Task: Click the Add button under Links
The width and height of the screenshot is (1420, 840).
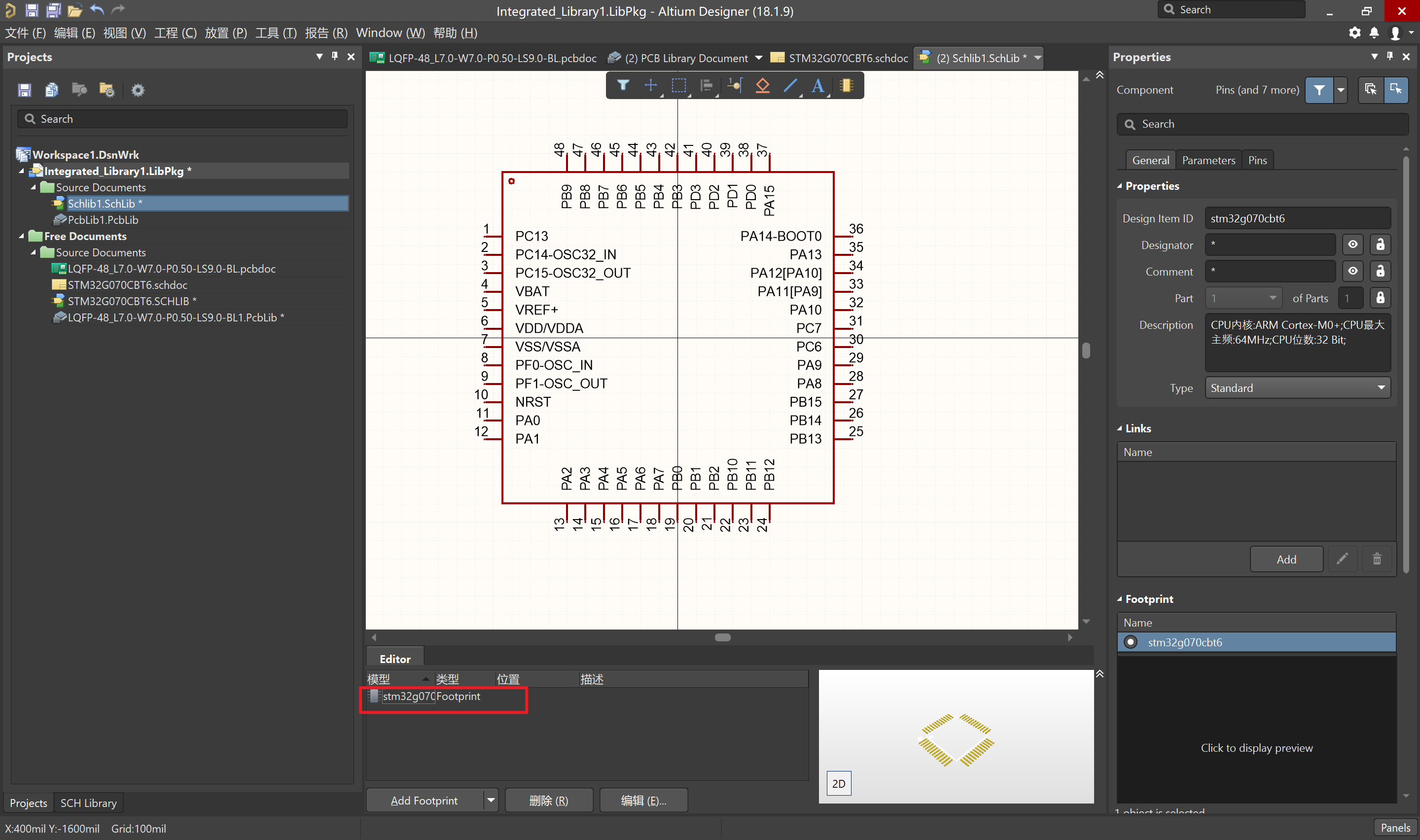Action: click(1286, 559)
